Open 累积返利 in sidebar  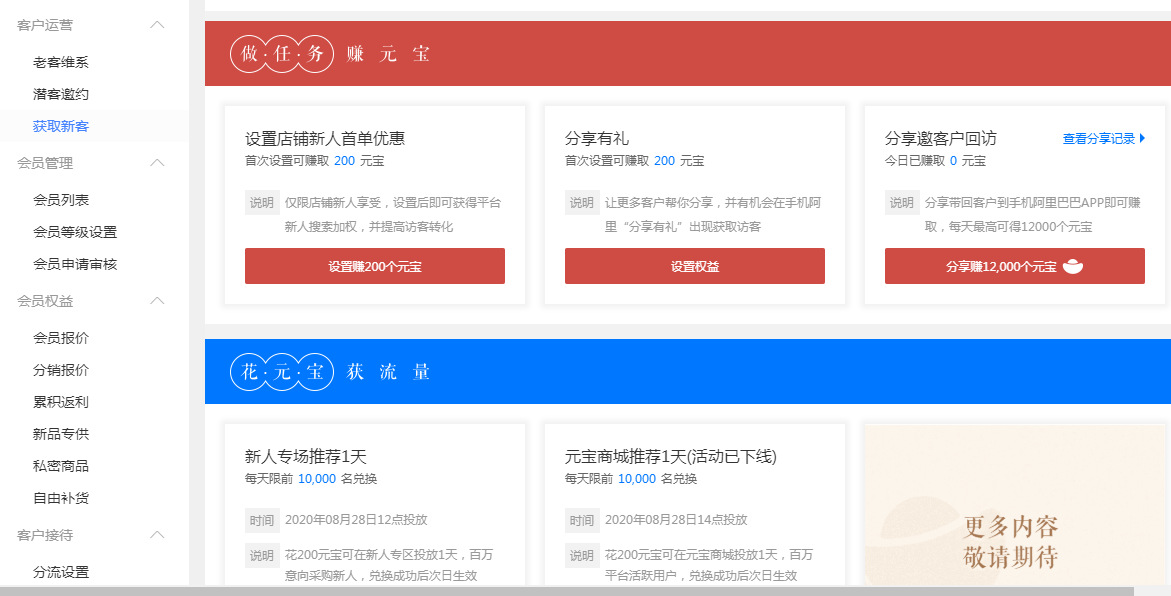coord(60,402)
